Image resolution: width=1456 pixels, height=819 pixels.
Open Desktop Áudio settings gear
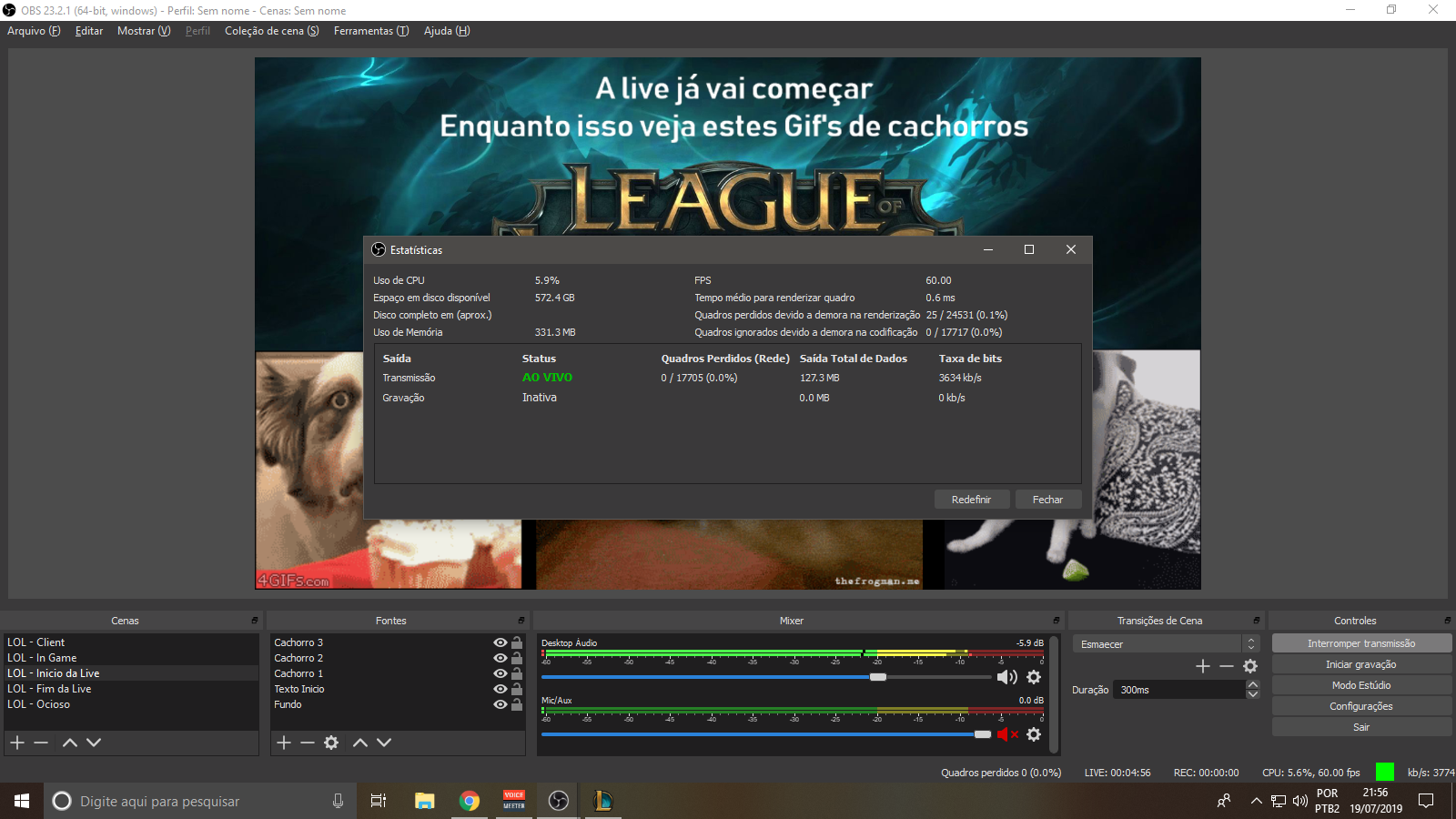pyautogui.click(x=1034, y=677)
